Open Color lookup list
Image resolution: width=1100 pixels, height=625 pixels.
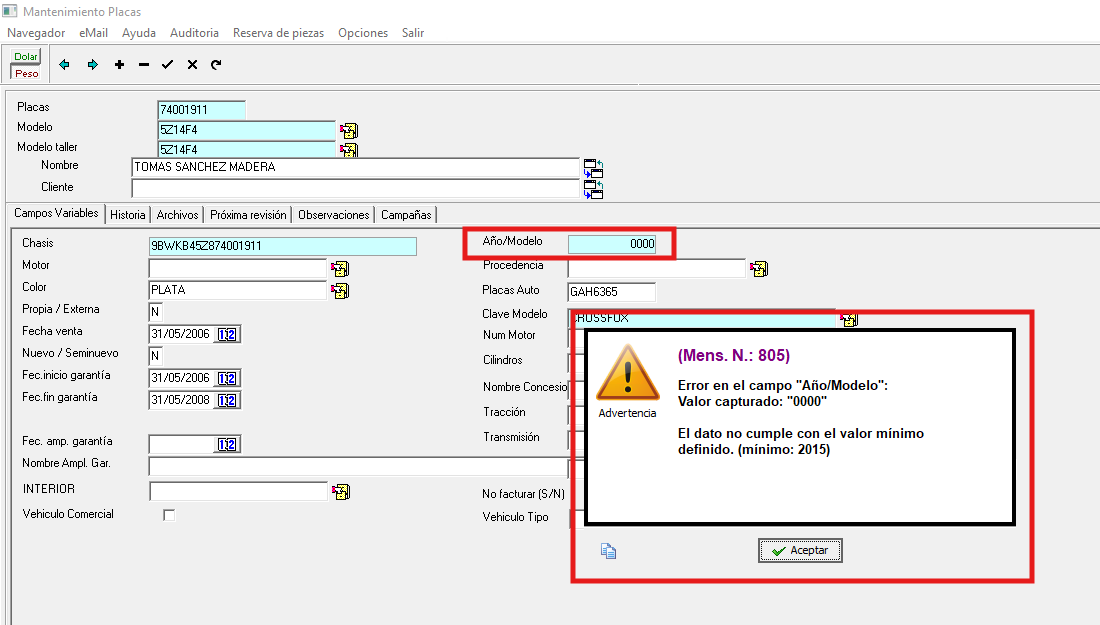click(x=340, y=290)
